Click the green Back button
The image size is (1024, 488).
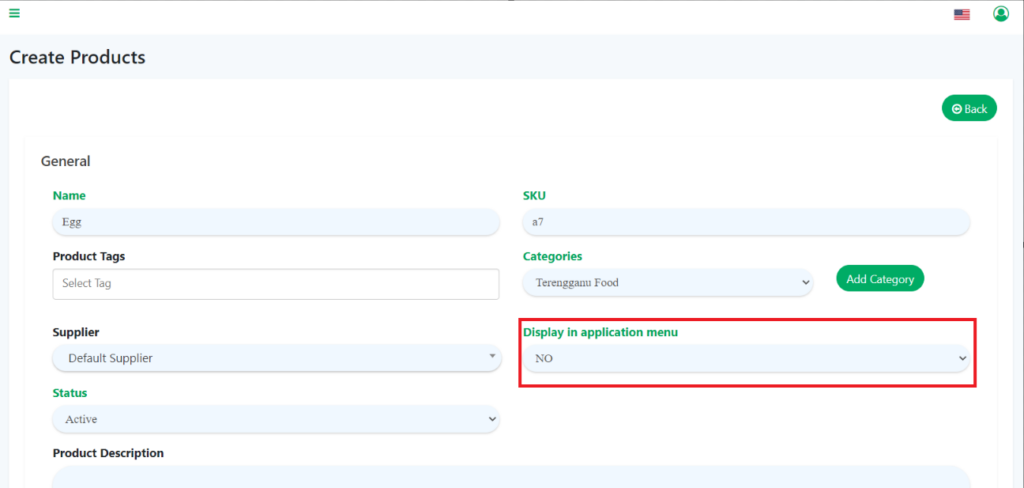[x=969, y=108]
